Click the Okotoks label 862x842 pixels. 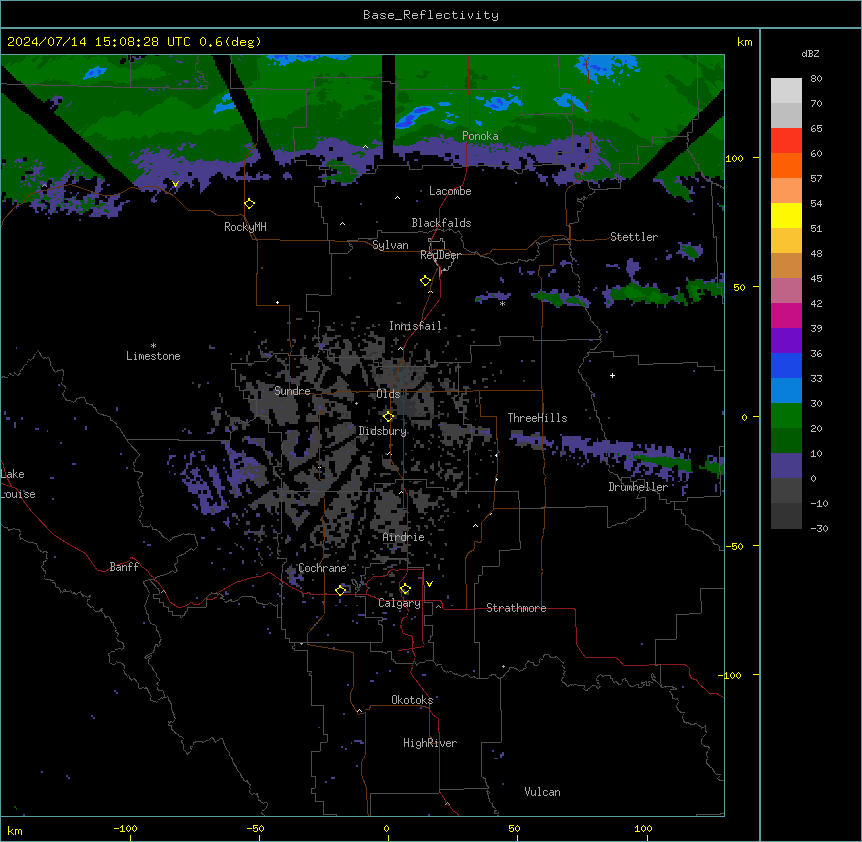(x=412, y=700)
